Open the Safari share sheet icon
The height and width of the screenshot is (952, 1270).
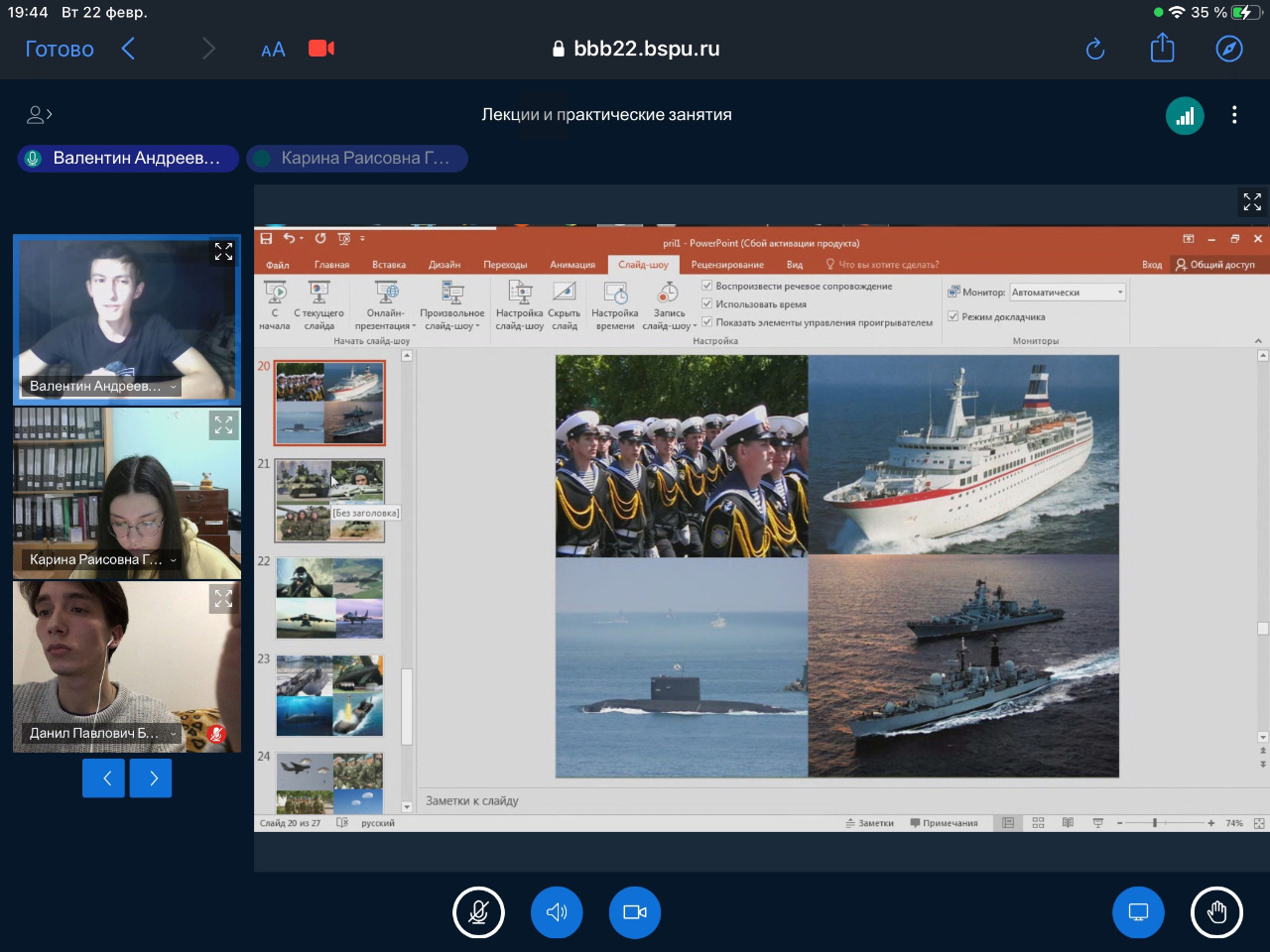[x=1162, y=49]
